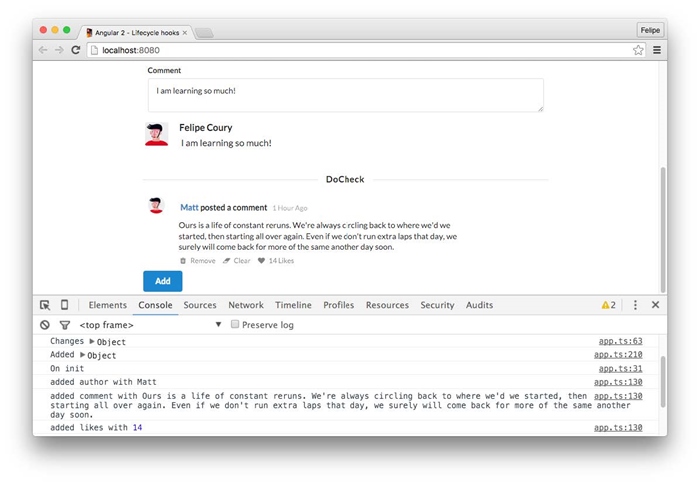Switch to the Sources tab
This screenshot has width=700, height=483.
200,305
